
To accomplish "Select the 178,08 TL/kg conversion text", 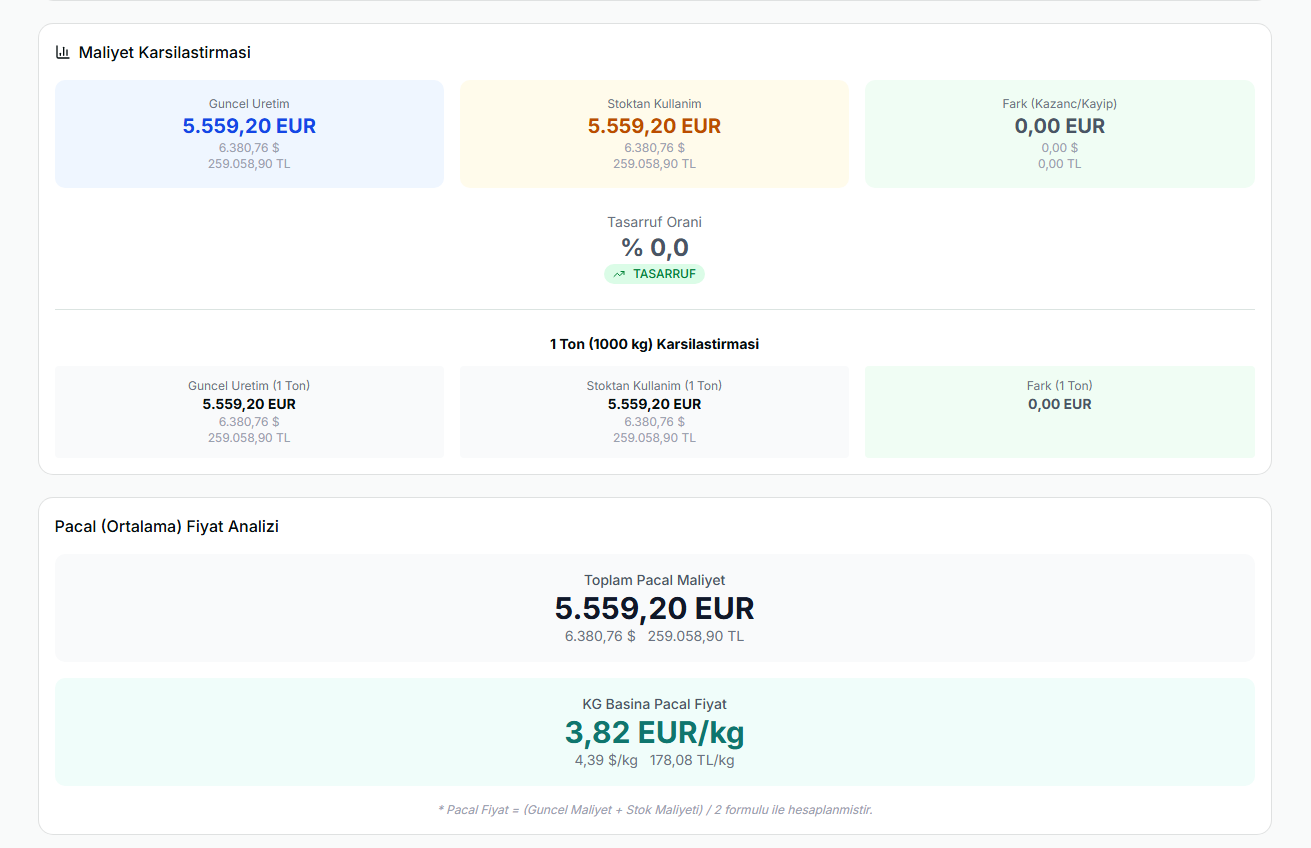I will (692, 761).
